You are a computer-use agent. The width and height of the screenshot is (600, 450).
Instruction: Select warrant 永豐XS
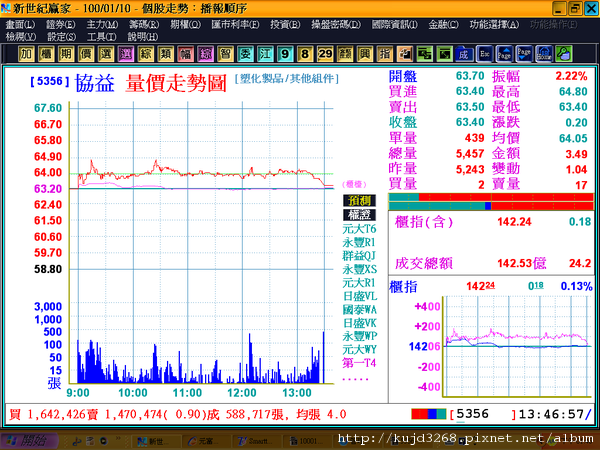pyautogui.click(x=359, y=269)
